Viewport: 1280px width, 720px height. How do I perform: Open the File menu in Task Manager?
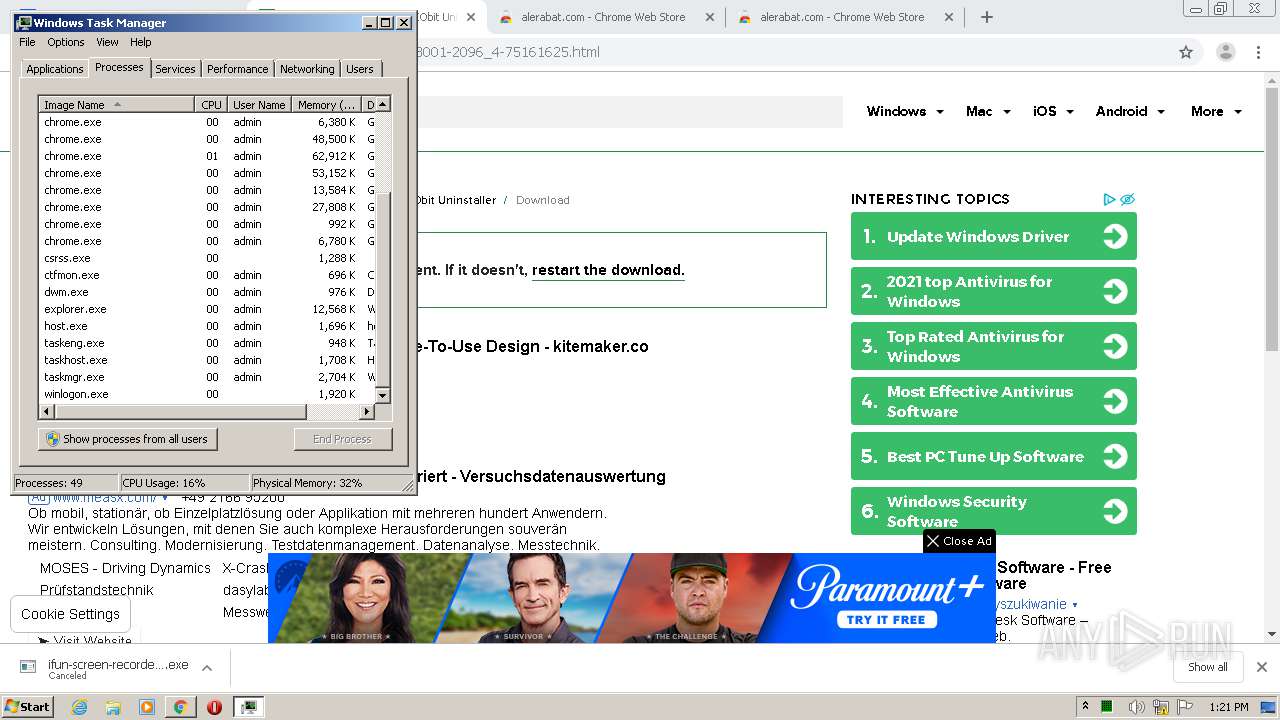[27, 42]
